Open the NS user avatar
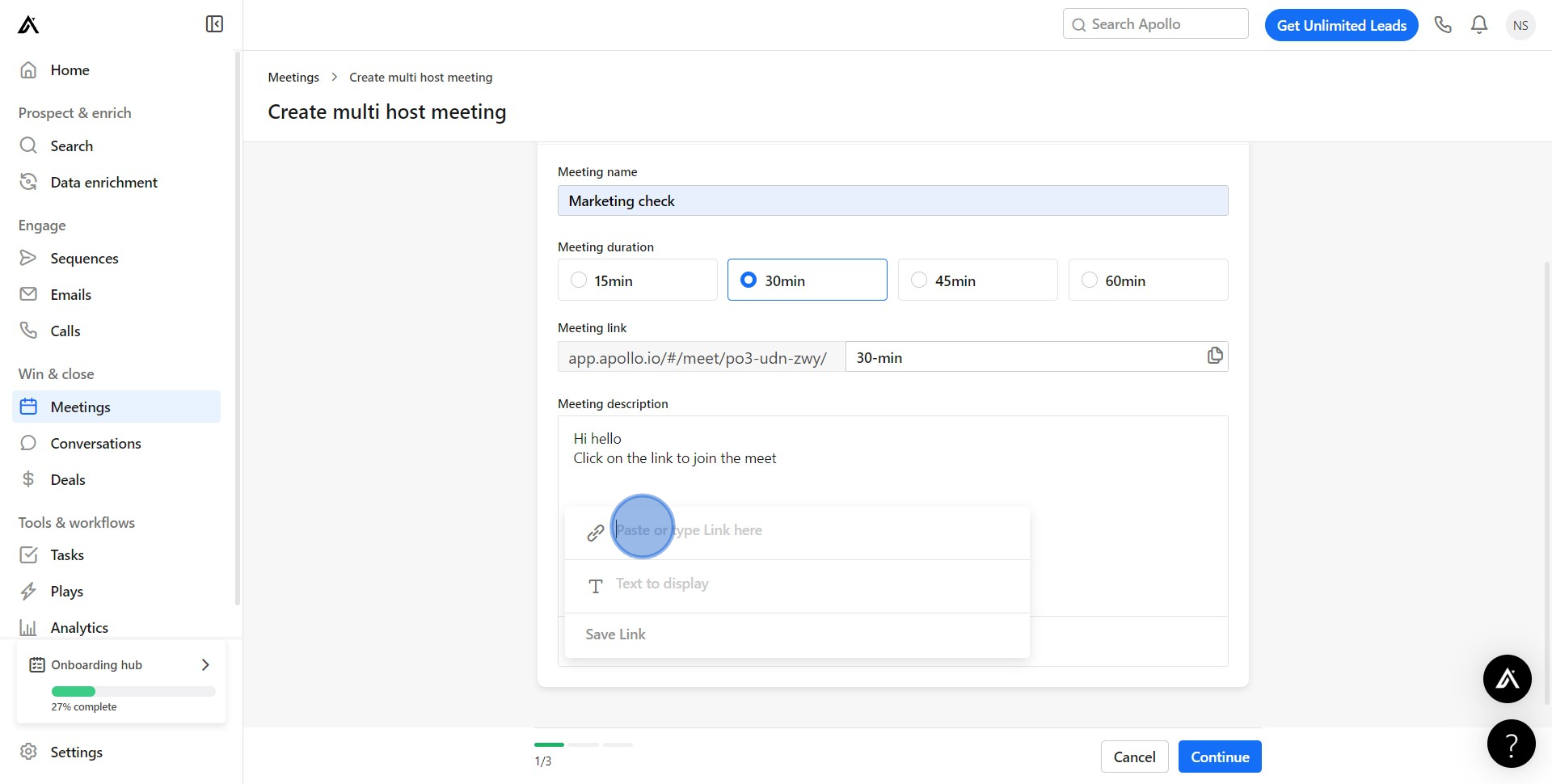 [1520, 25]
